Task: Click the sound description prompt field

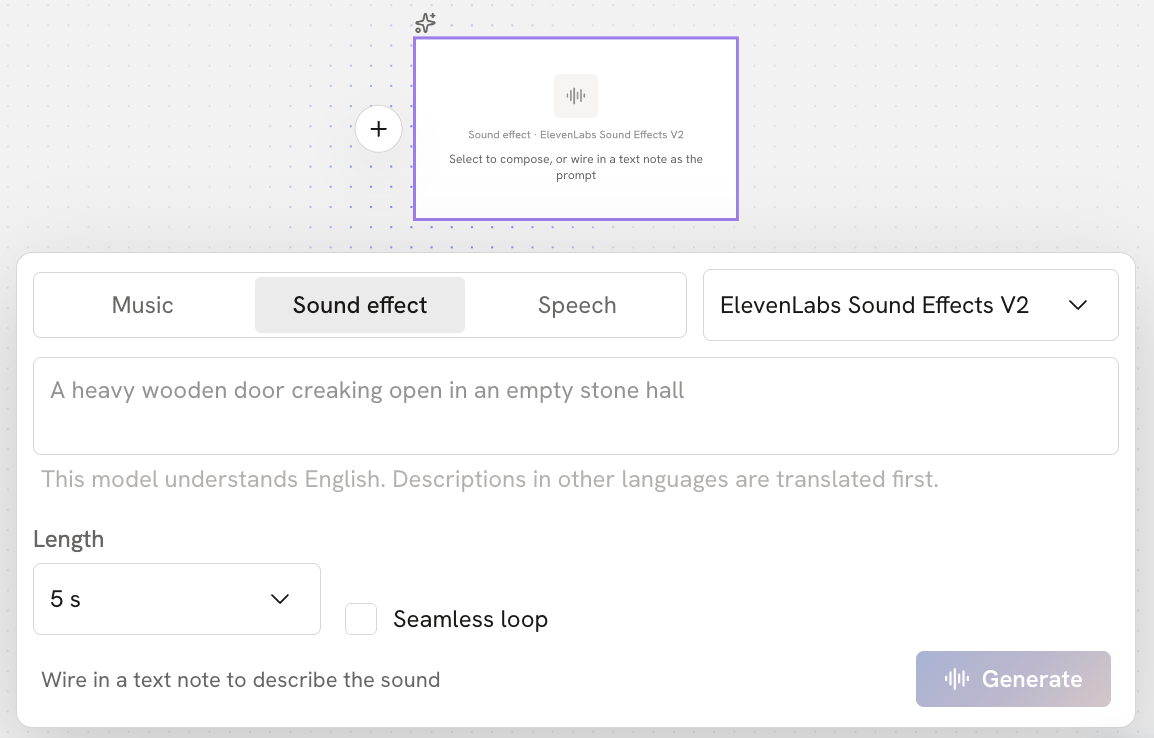Action: click(576, 405)
